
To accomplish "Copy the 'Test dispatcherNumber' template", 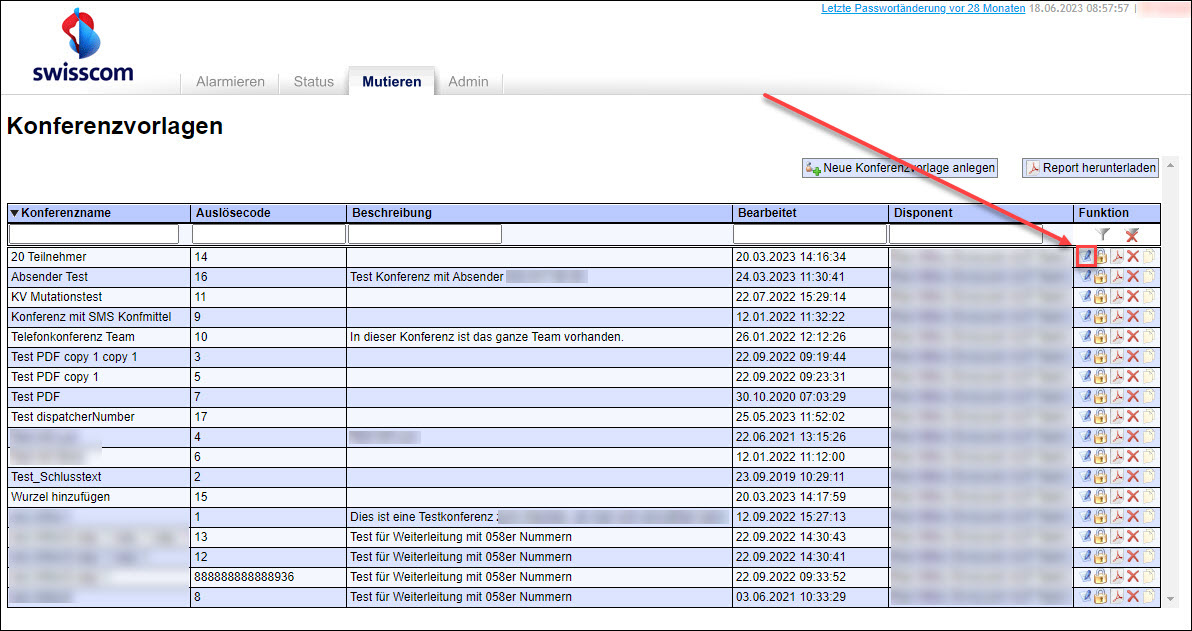I will pyautogui.click(x=1149, y=416).
